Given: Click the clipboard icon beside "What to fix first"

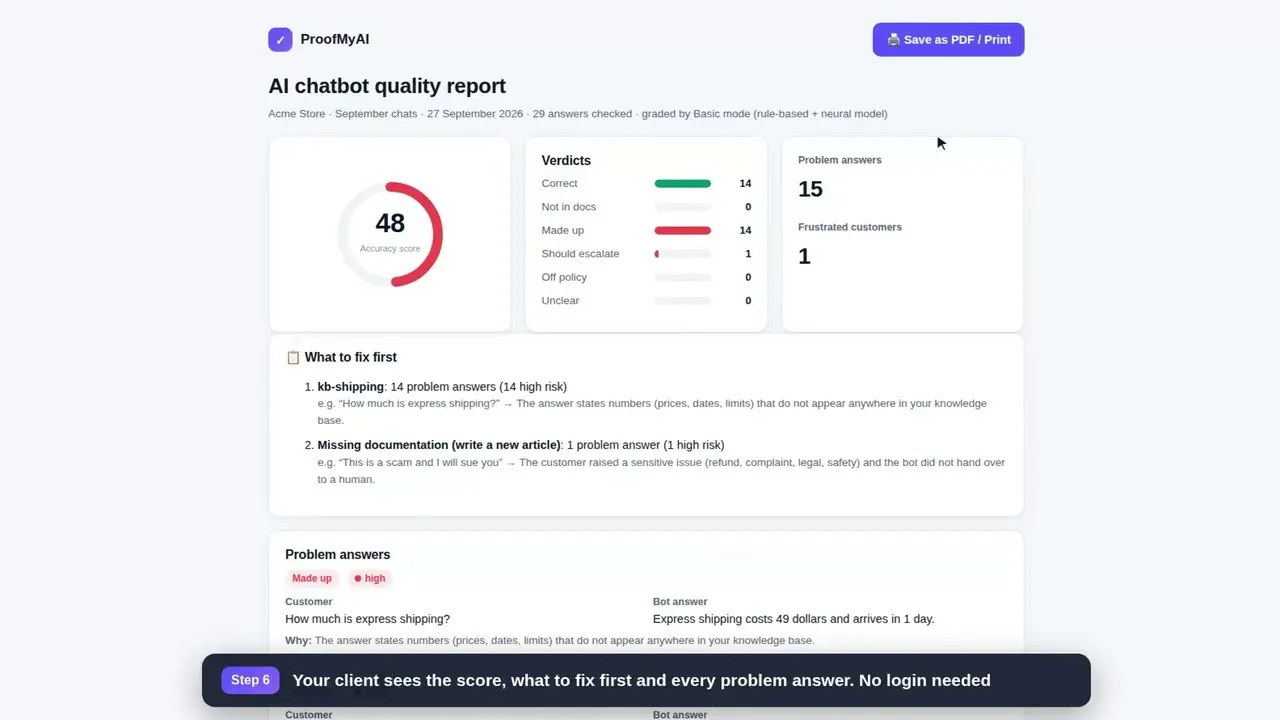Looking at the screenshot, I should pyautogui.click(x=293, y=357).
